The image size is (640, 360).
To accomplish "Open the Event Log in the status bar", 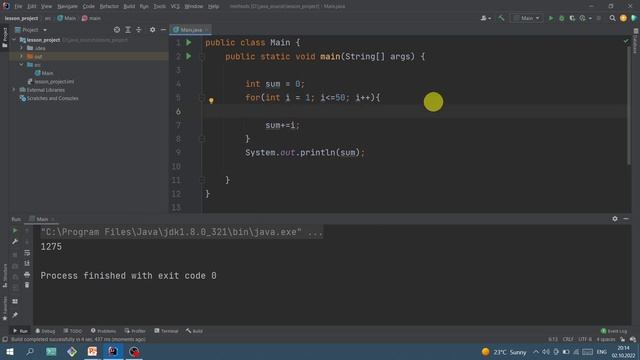I will point(614,331).
